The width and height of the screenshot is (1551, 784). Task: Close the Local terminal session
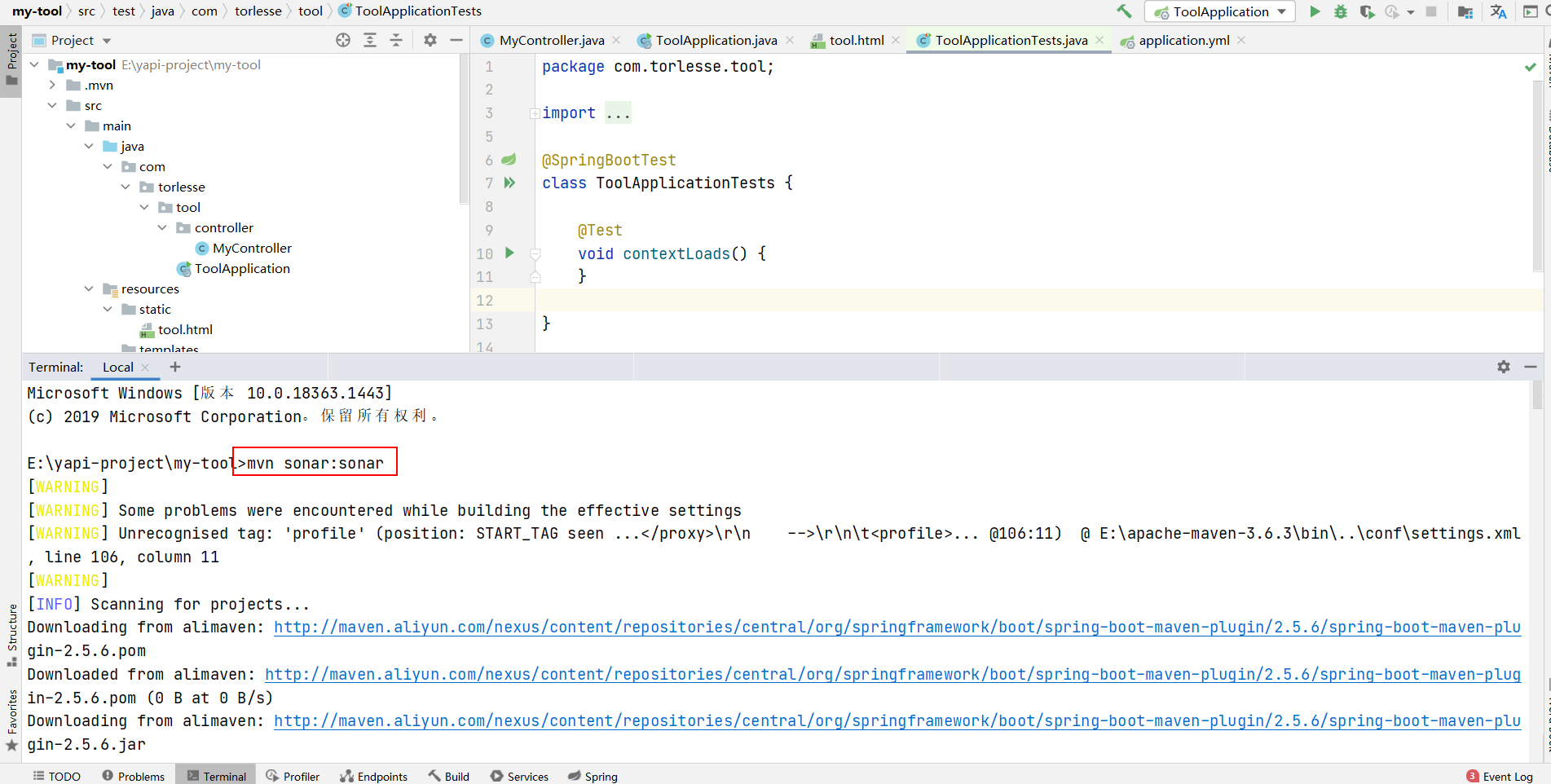[145, 368]
